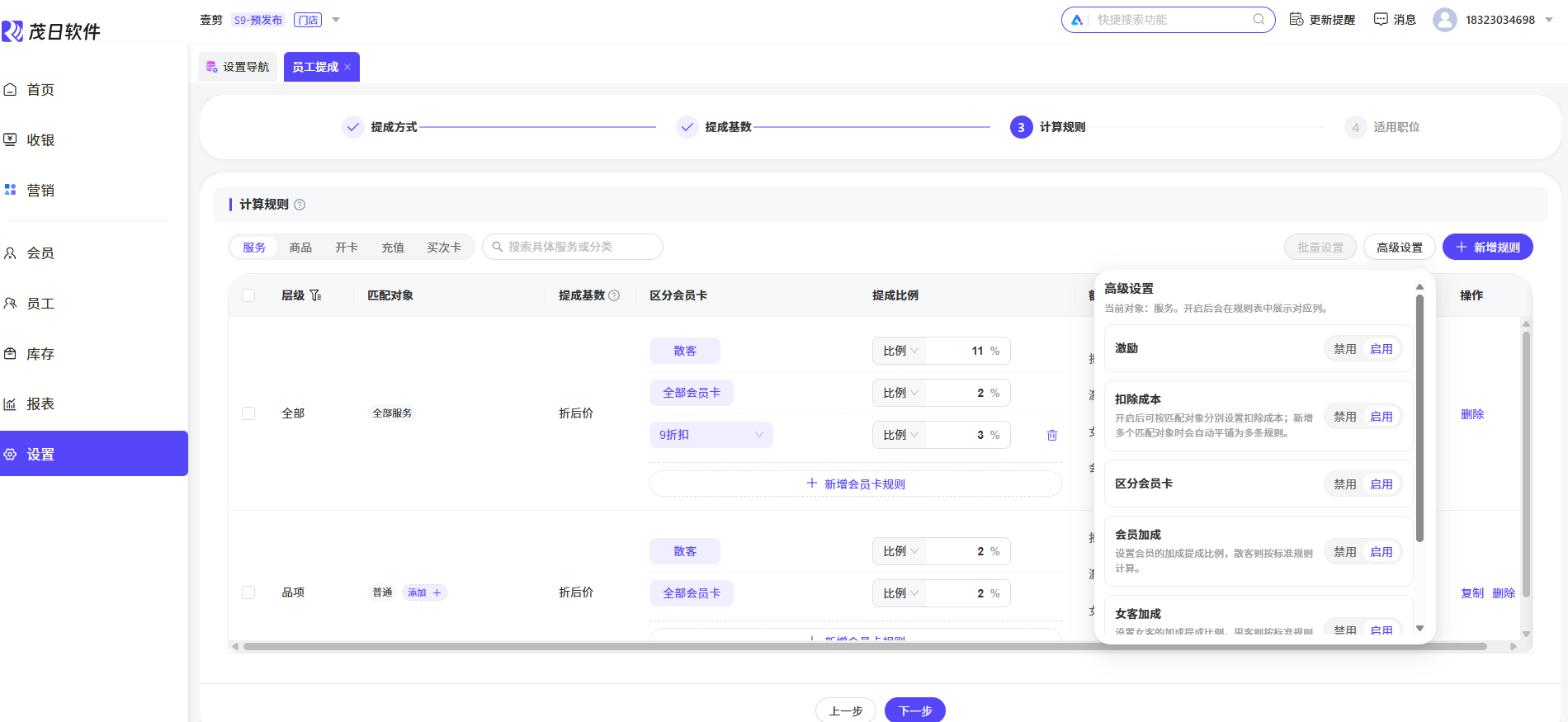Set 扣除成本 to 启用
The width and height of the screenshot is (1568, 722).
pyautogui.click(x=1381, y=417)
